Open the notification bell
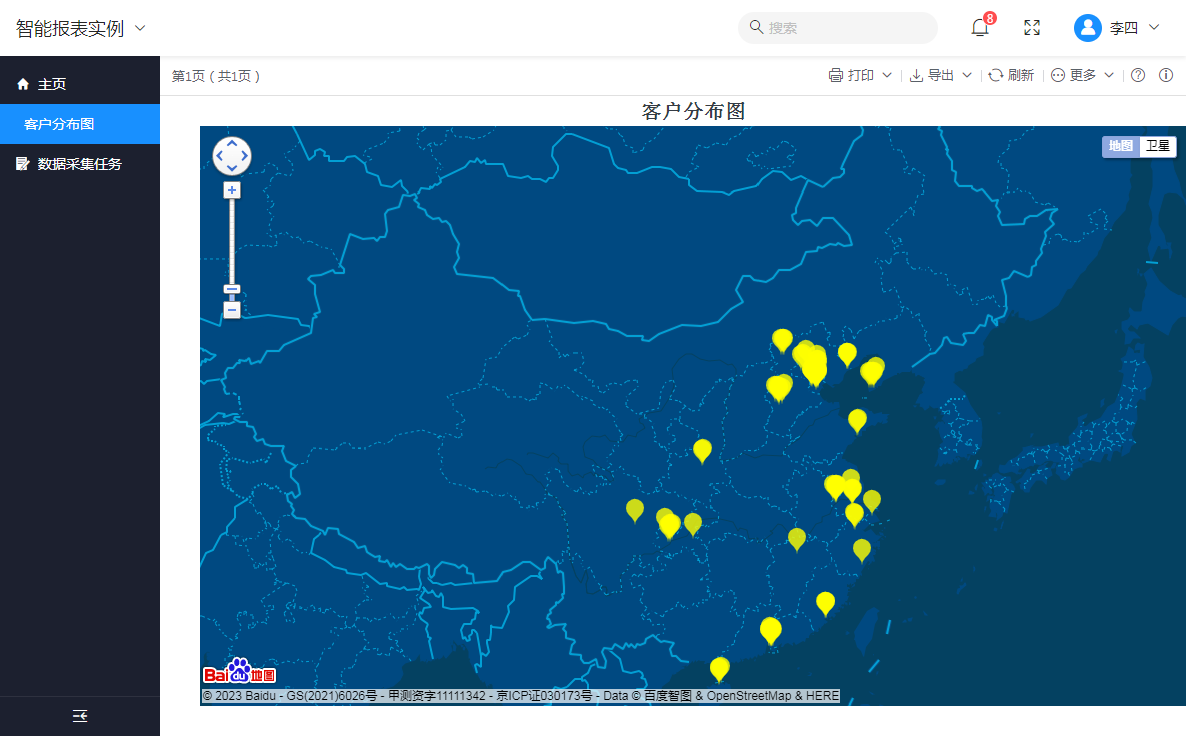The image size is (1186, 736). (x=980, y=28)
